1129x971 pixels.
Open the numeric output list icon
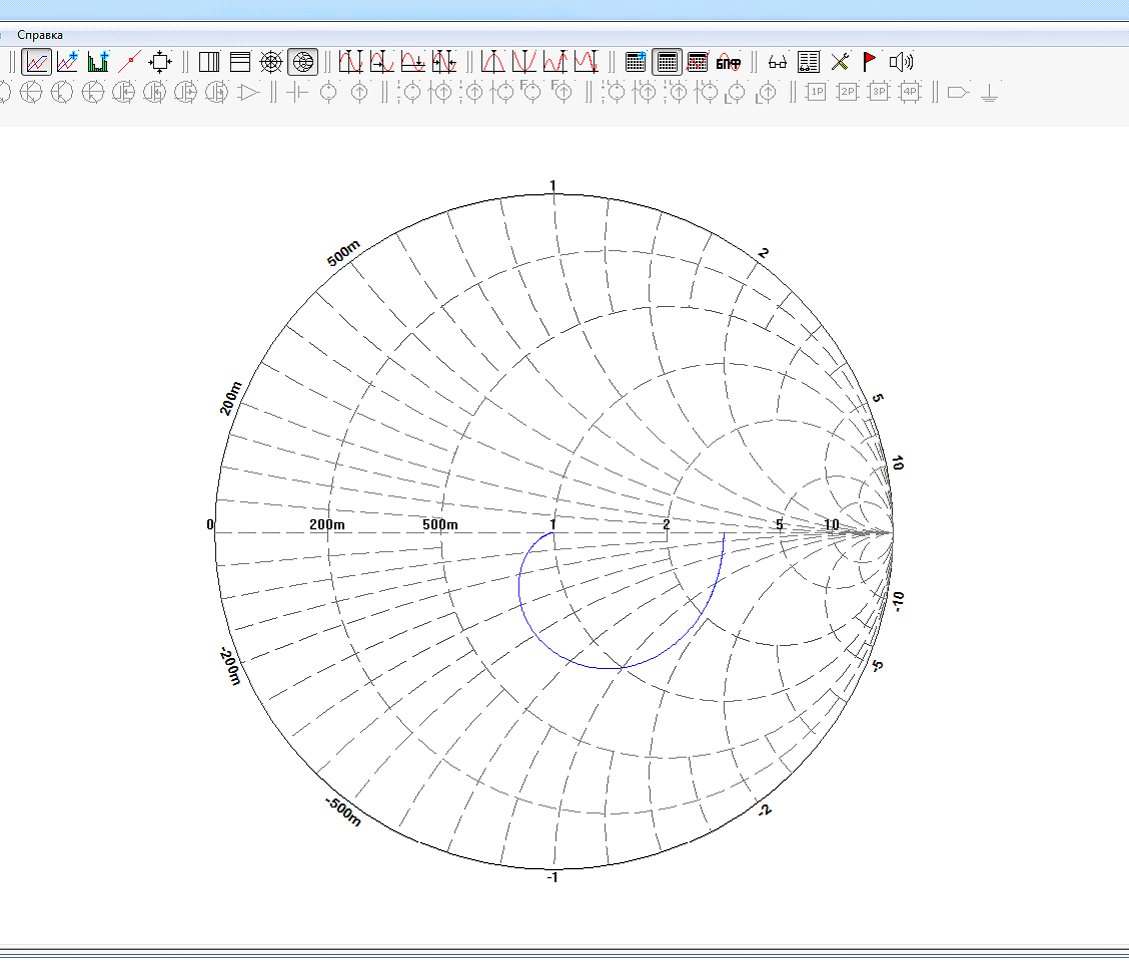pyautogui.click(x=809, y=62)
